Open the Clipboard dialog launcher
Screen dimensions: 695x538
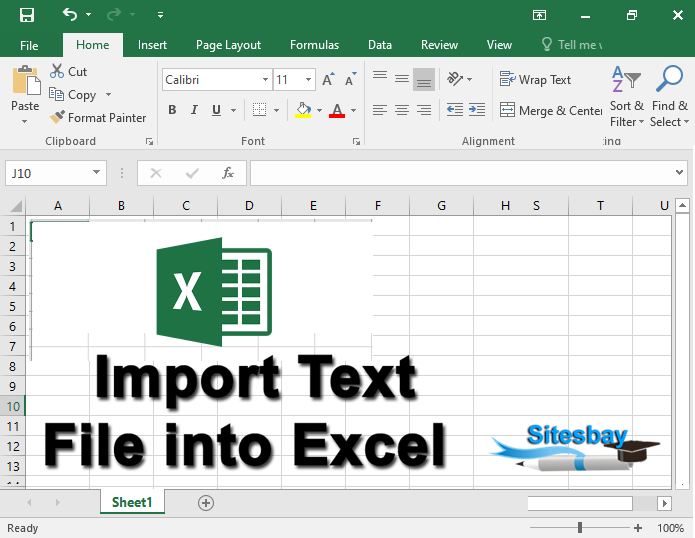149,141
